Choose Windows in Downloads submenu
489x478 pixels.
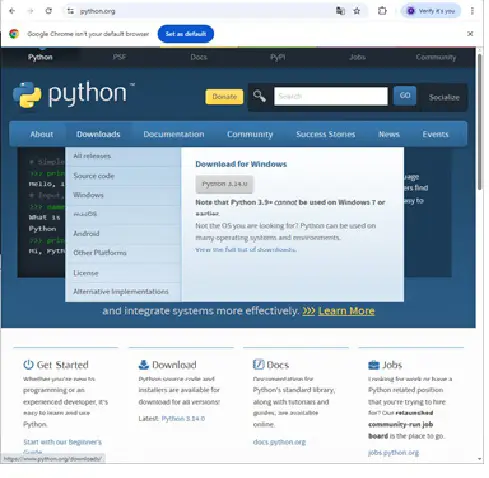click(x=123, y=195)
